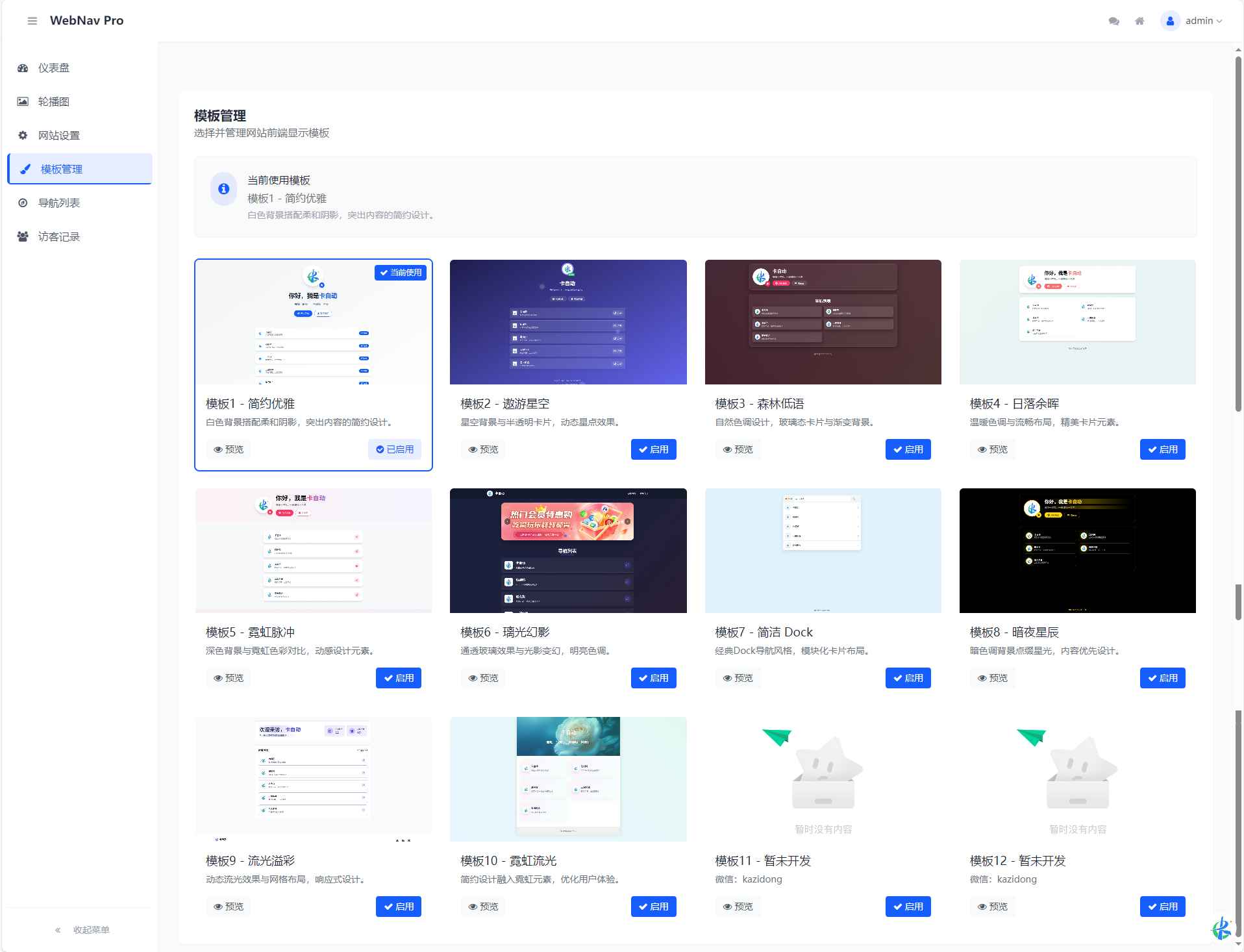The width and height of the screenshot is (1244, 952).
Task: Click the 已启用 badge on 模板1
Action: 395,449
